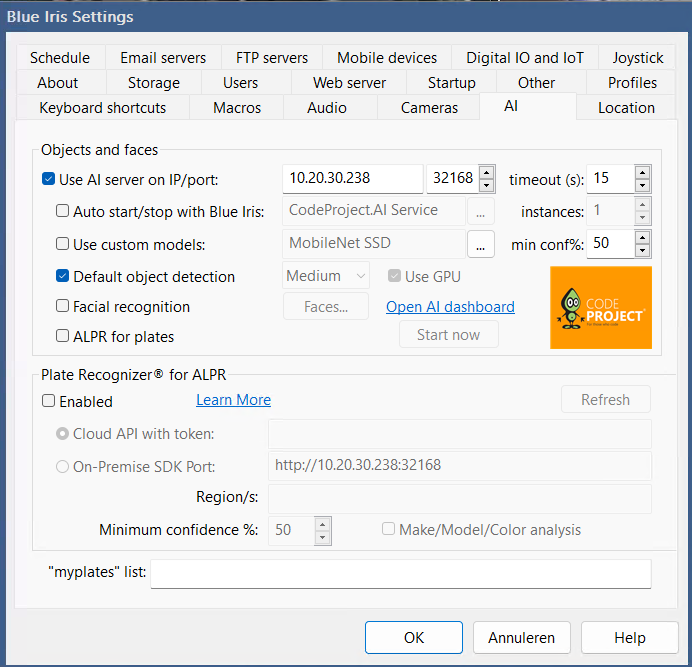This screenshot has height=667, width=692.
Task: Increase Minimum confidence % for plates
Action: [x=323, y=524]
